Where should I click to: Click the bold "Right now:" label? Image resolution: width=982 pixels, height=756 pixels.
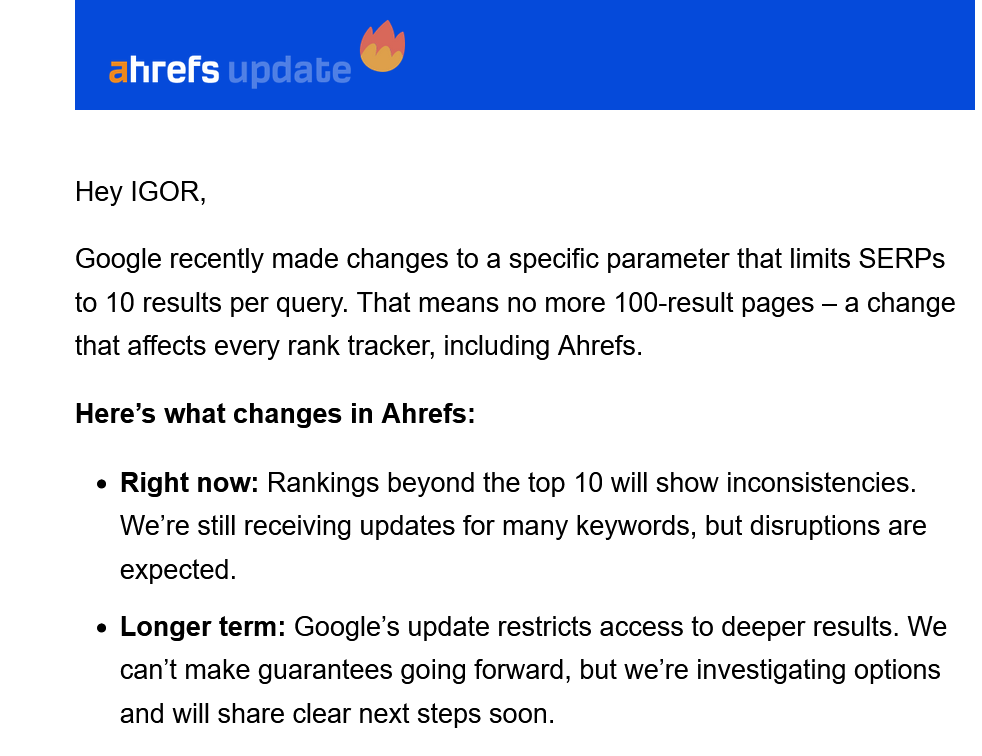click(189, 482)
